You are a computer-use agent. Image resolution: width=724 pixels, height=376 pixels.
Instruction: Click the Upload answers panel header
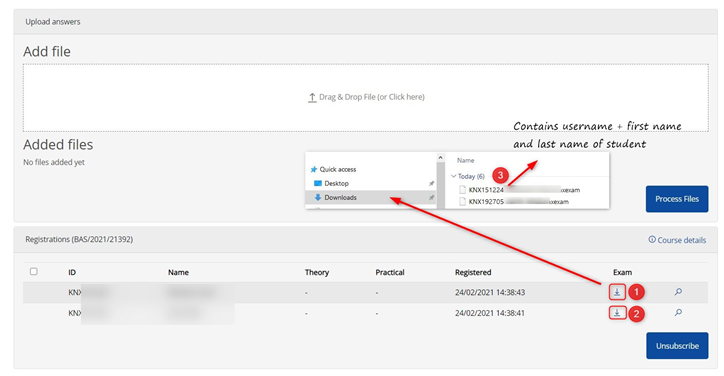pos(366,22)
